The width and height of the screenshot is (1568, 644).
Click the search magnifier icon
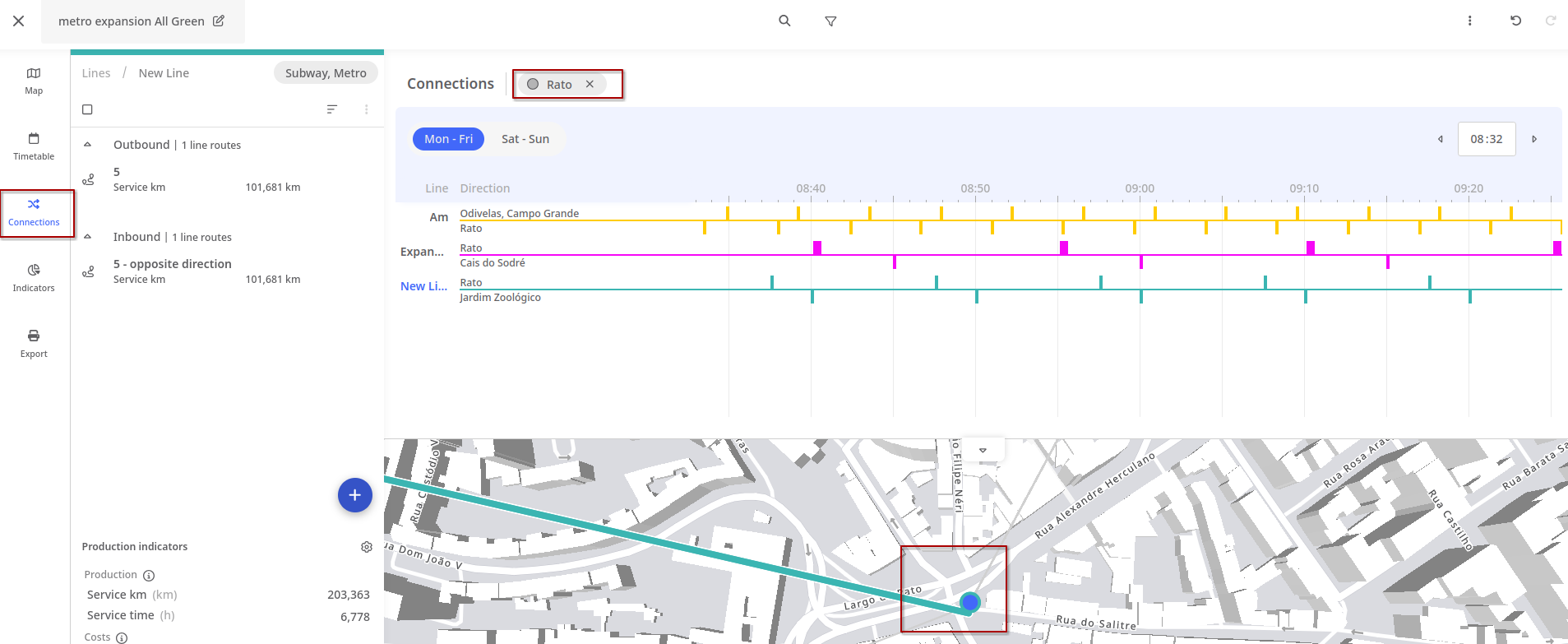click(x=784, y=21)
